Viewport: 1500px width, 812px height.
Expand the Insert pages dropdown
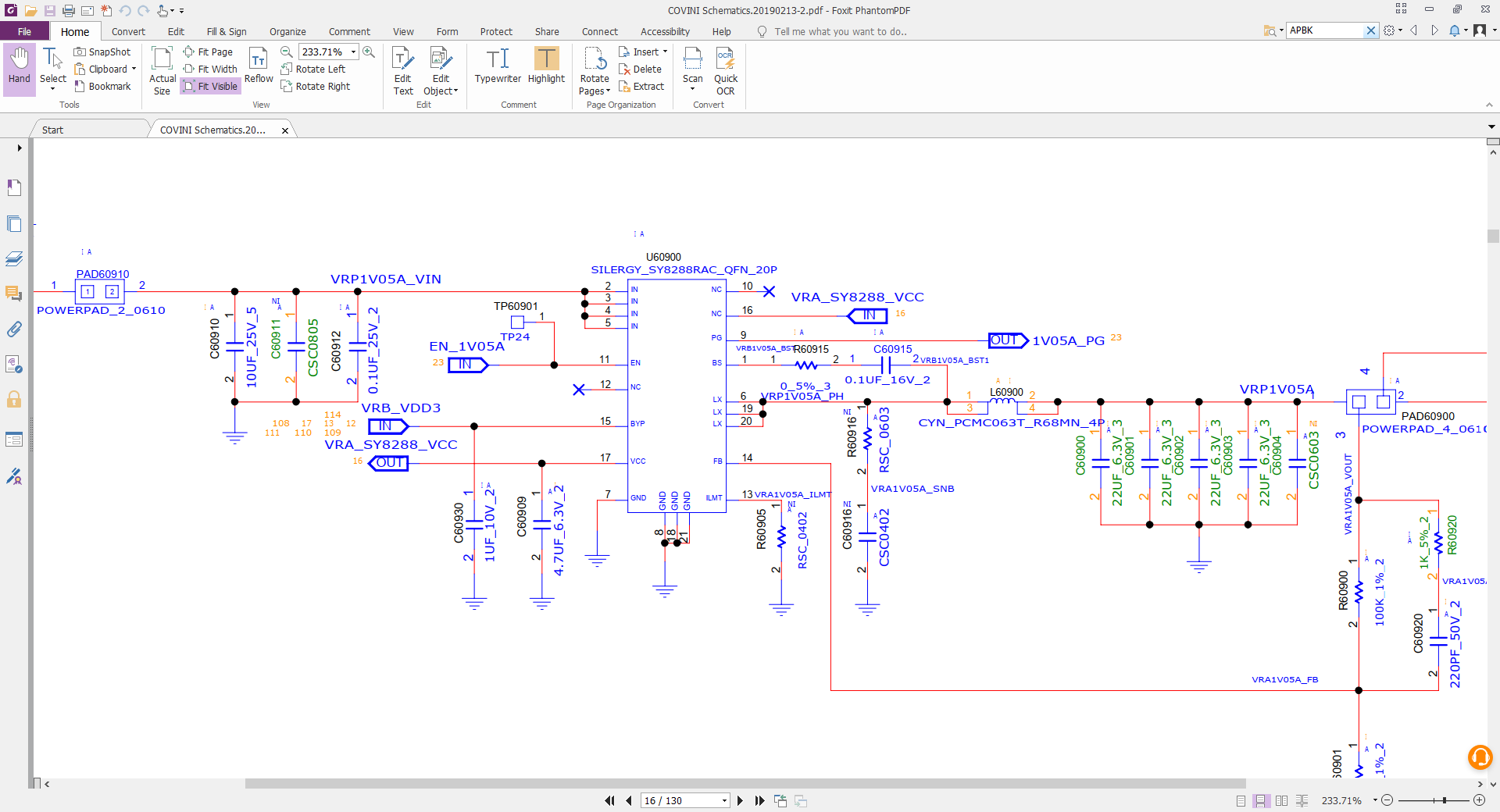(665, 52)
